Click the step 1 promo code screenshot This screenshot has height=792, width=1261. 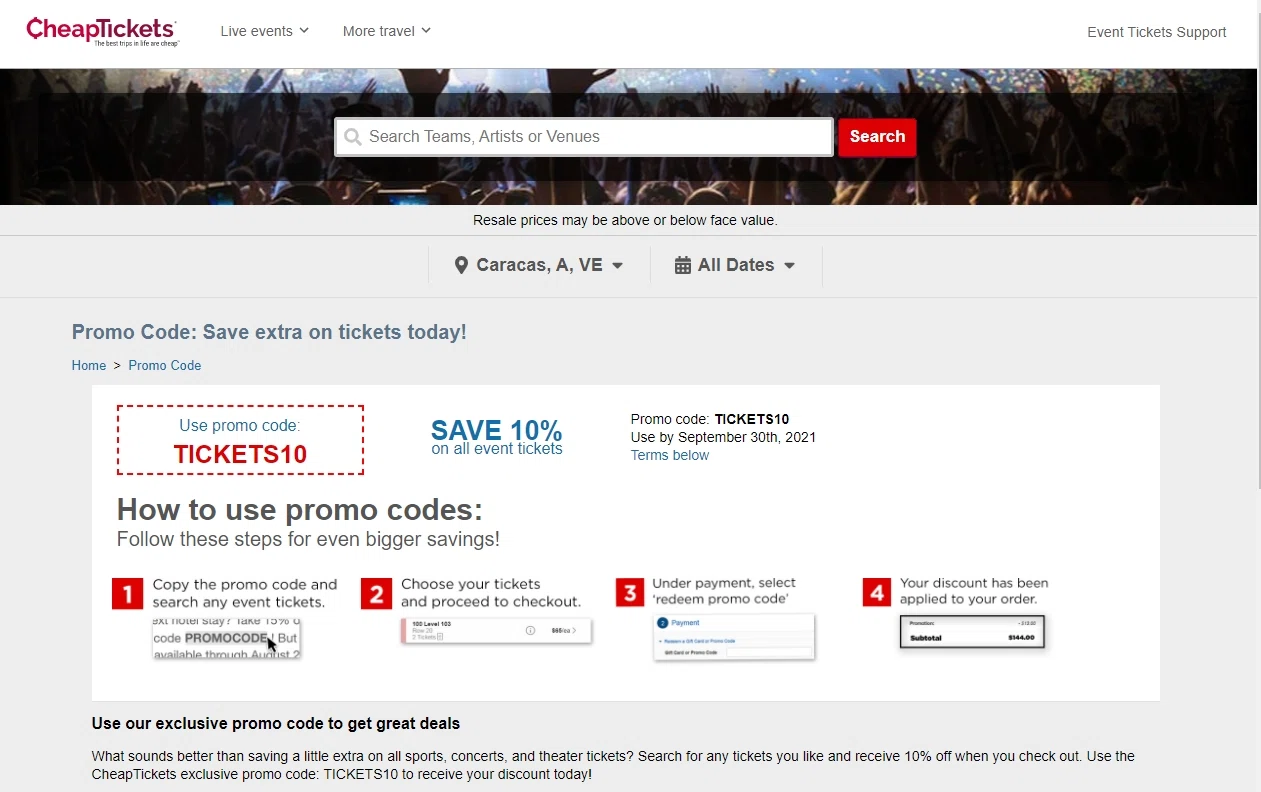227,638
